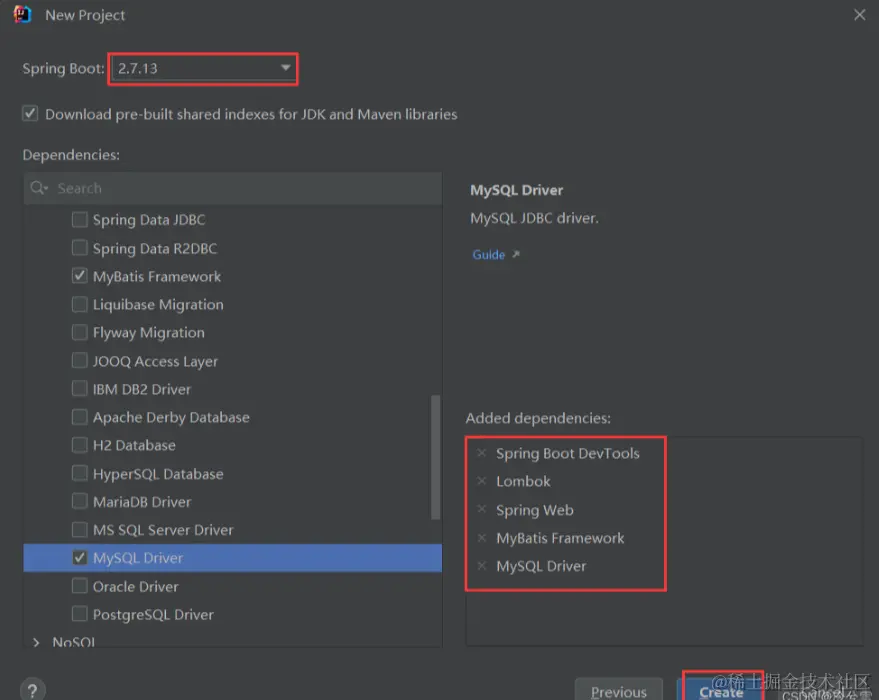Remove Spring Boot DevTools from added dependencies
This screenshot has height=700, width=879.
(481, 453)
